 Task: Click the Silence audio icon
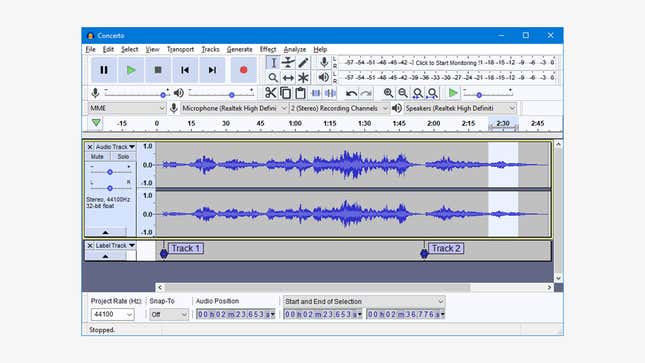[330, 93]
